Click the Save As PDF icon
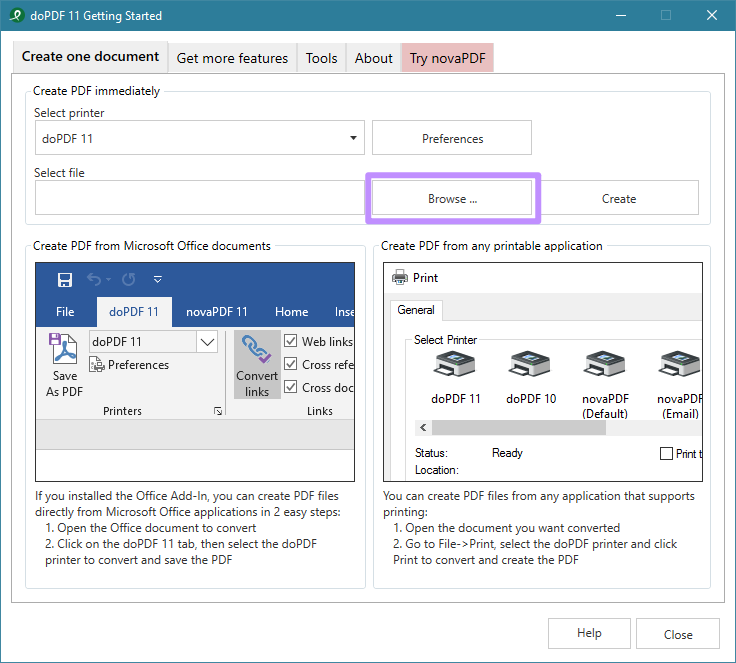736x663 pixels. pos(63,348)
